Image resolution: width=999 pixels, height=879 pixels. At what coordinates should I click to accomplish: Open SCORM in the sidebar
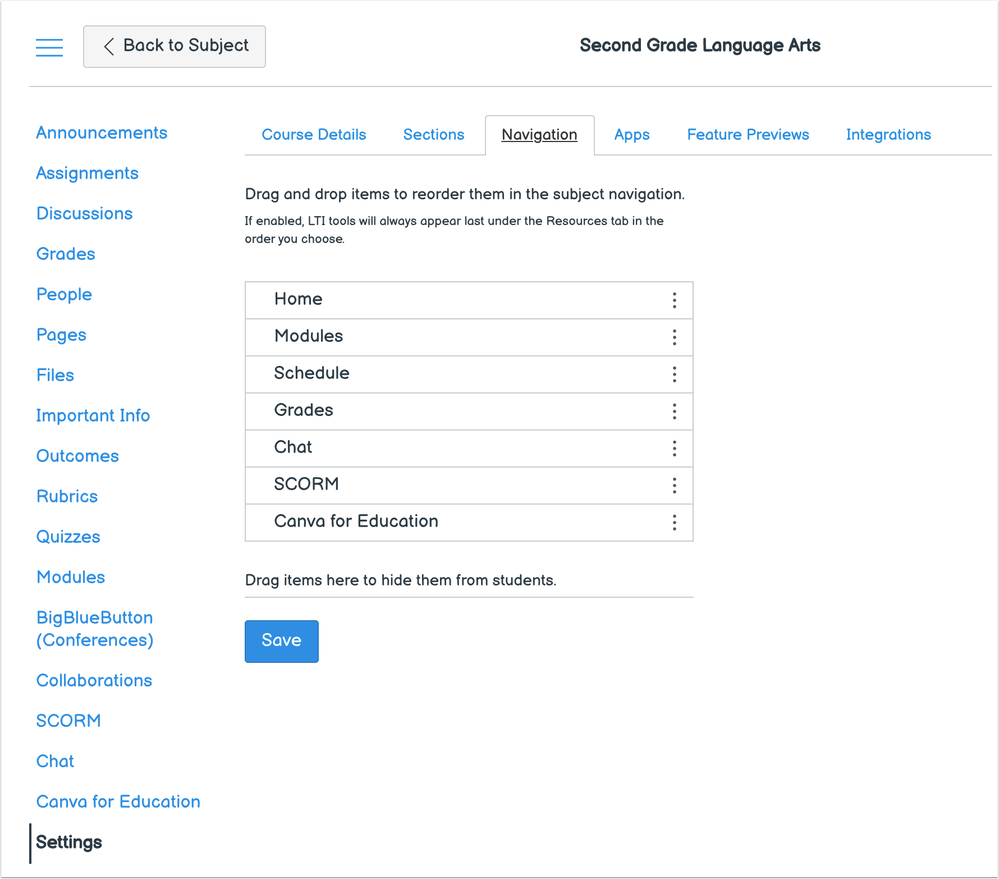tap(69, 721)
